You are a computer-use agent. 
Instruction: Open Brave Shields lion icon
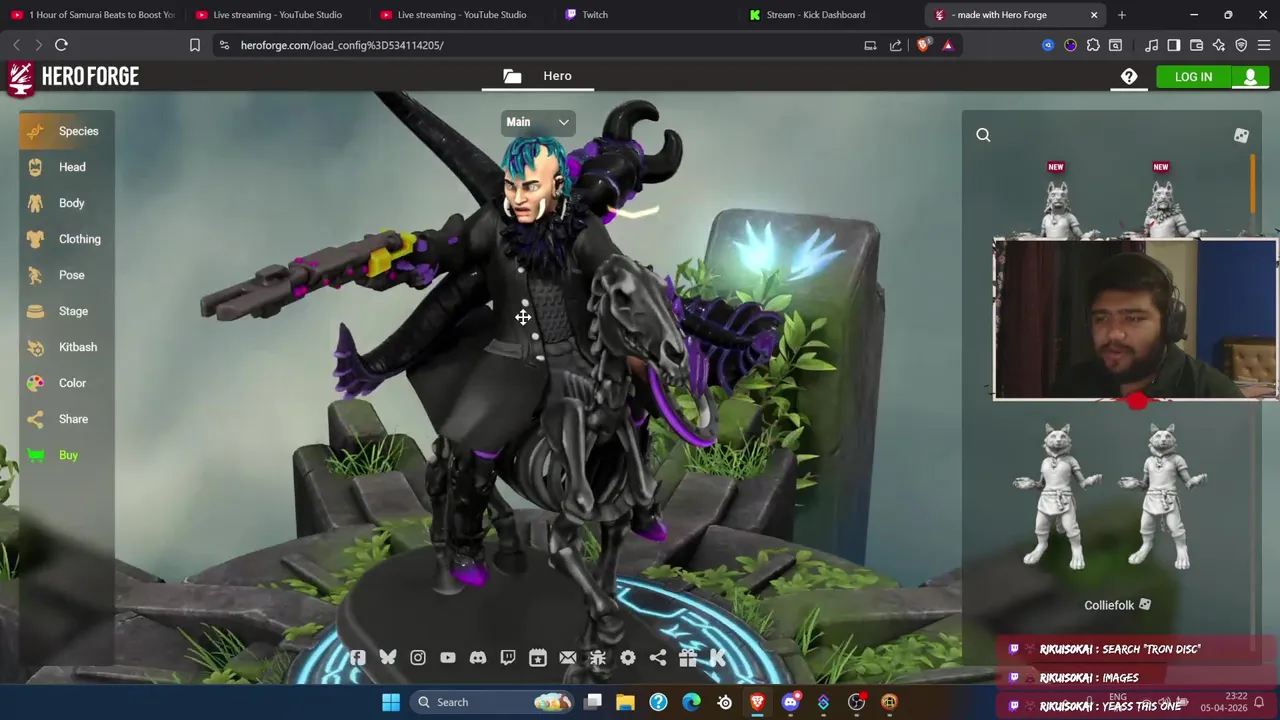(924, 45)
